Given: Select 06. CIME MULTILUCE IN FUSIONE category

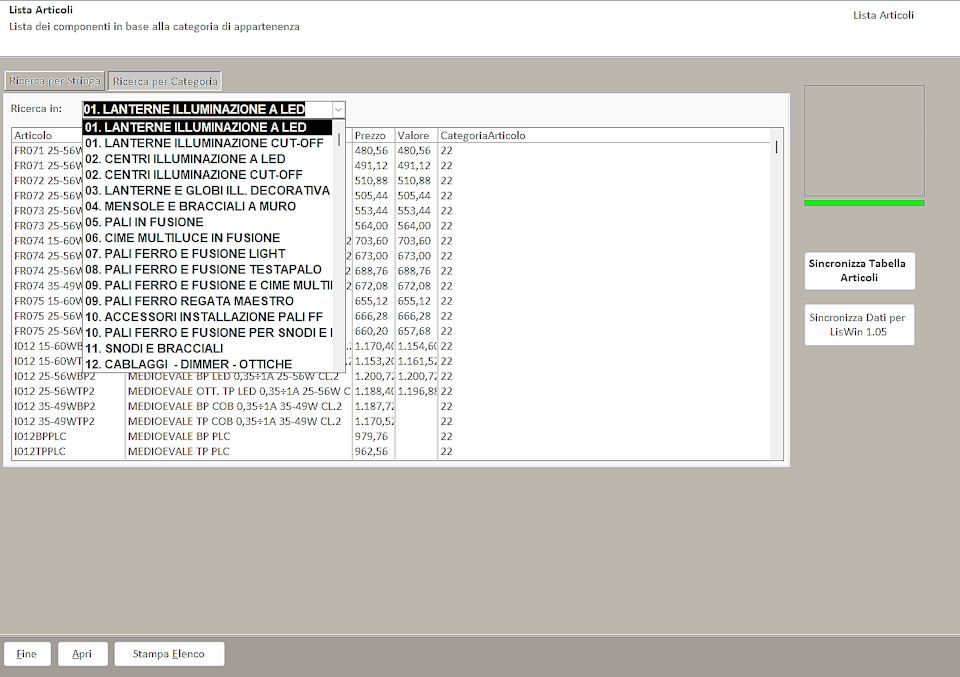Looking at the screenshot, I should pos(208,238).
